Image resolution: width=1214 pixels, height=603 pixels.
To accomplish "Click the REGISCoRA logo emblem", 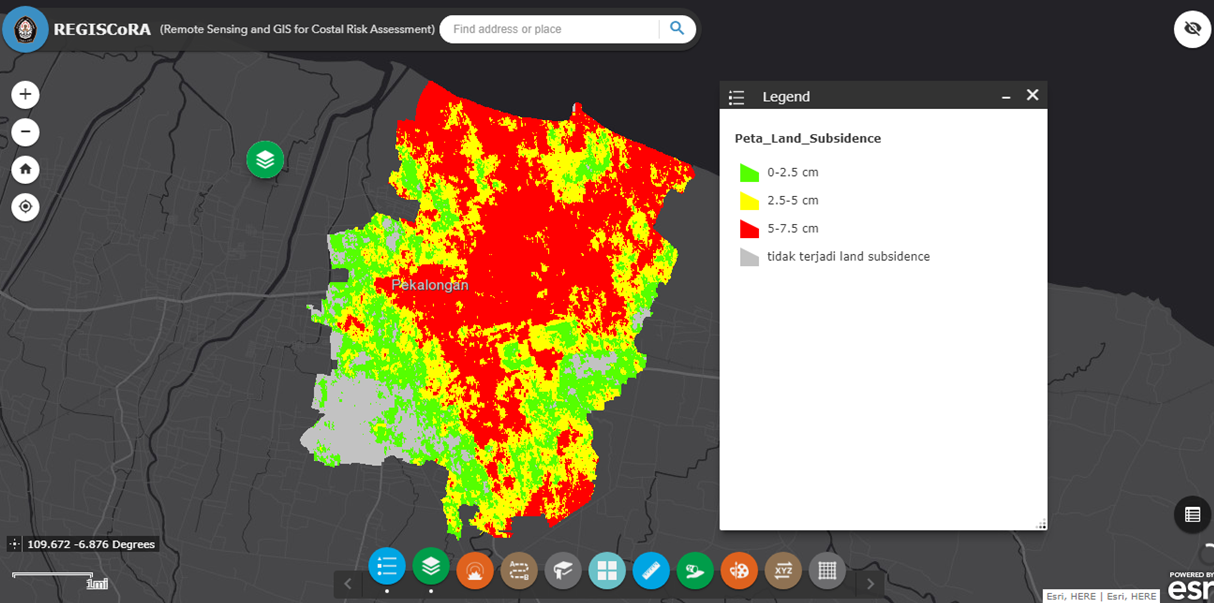I will pyautogui.click(x=25, y=29).
